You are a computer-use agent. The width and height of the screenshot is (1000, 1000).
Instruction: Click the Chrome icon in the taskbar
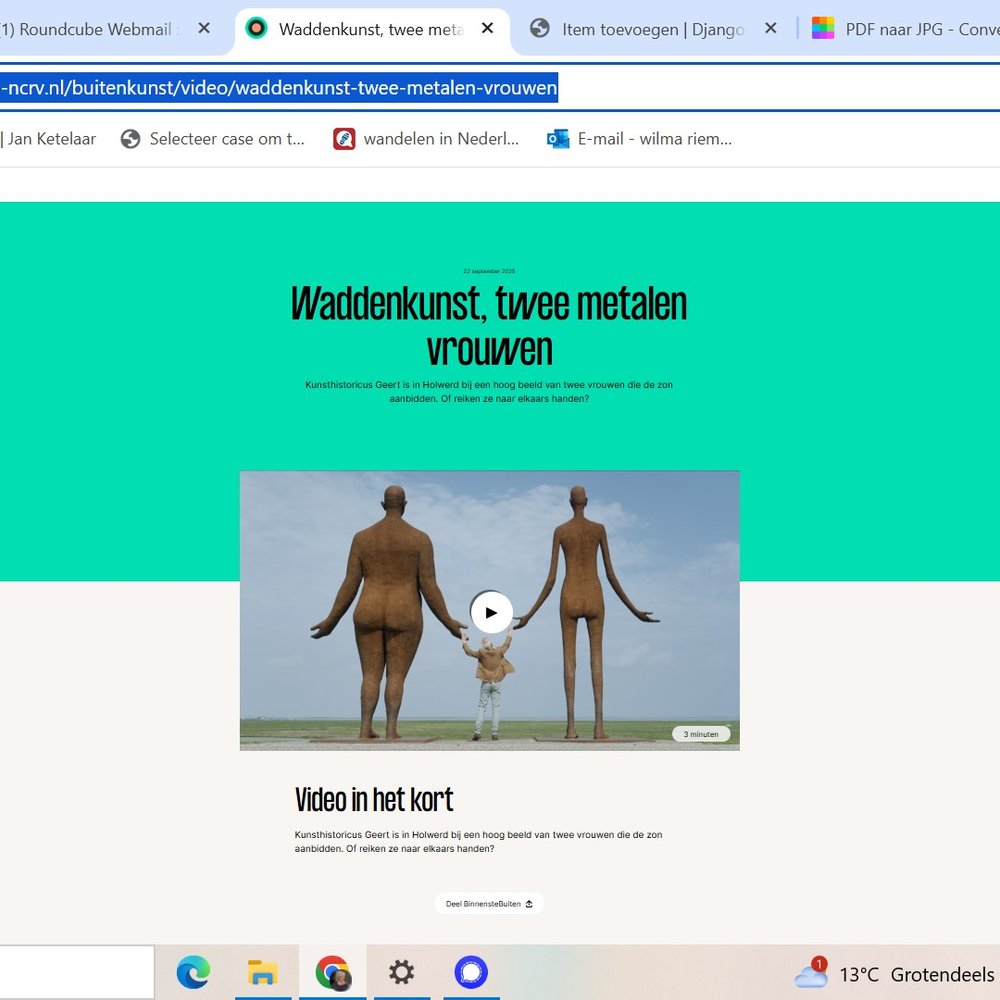pyautogui.click(x=332, y=972)
